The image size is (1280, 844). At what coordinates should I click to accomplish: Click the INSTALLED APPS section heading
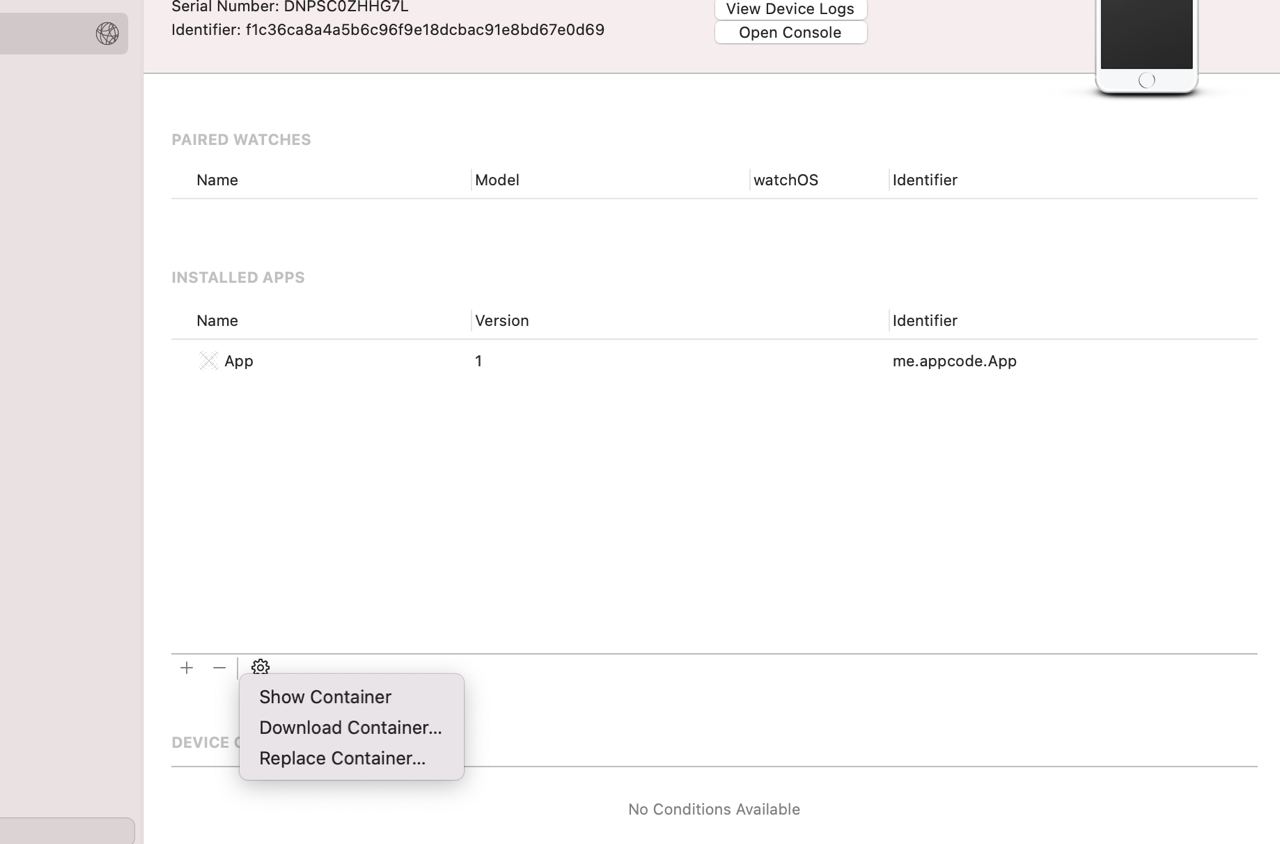click(238, 278)
